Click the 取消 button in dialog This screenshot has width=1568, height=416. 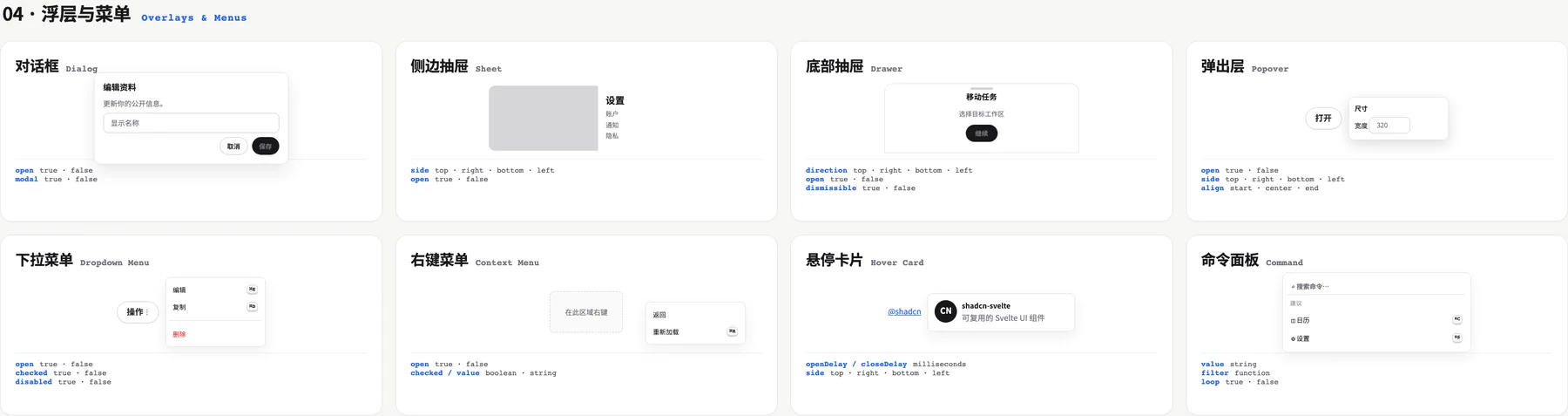233,147
